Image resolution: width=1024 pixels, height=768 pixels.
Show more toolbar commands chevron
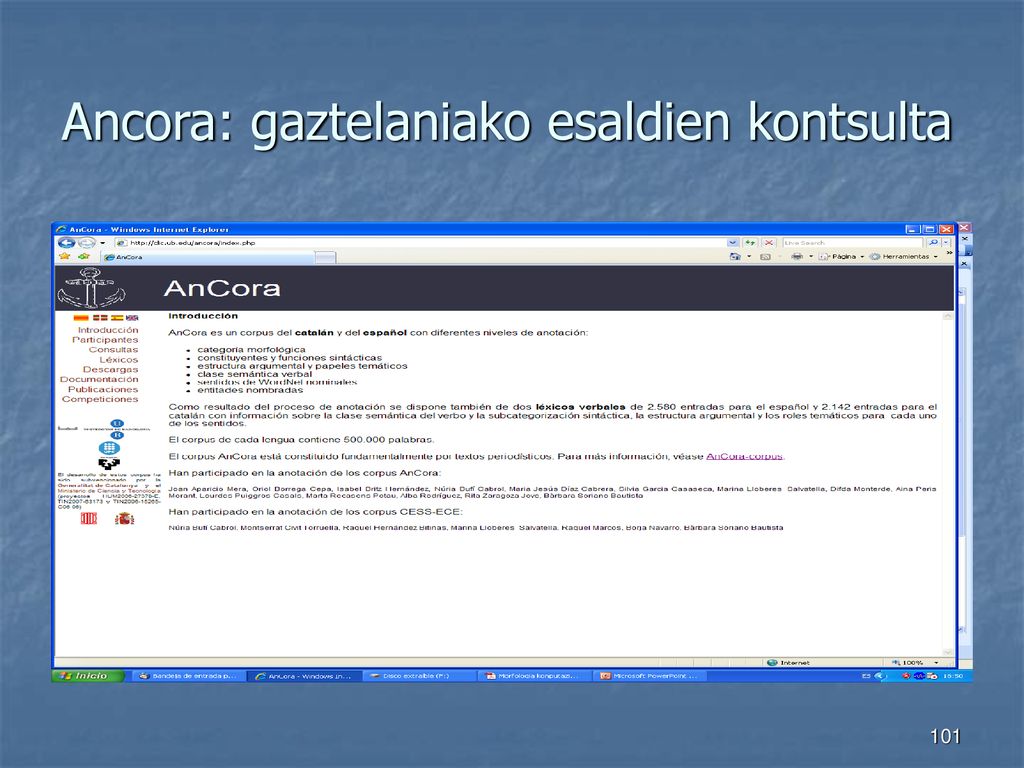click(949, 253)
